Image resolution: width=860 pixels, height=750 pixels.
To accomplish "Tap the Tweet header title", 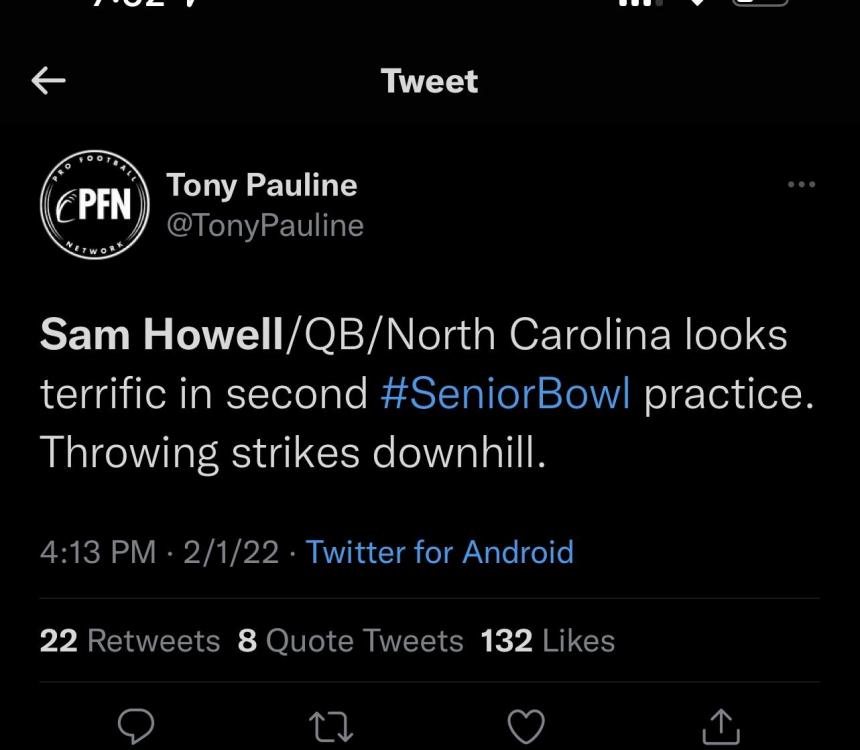I will click(x=430, y=81).
